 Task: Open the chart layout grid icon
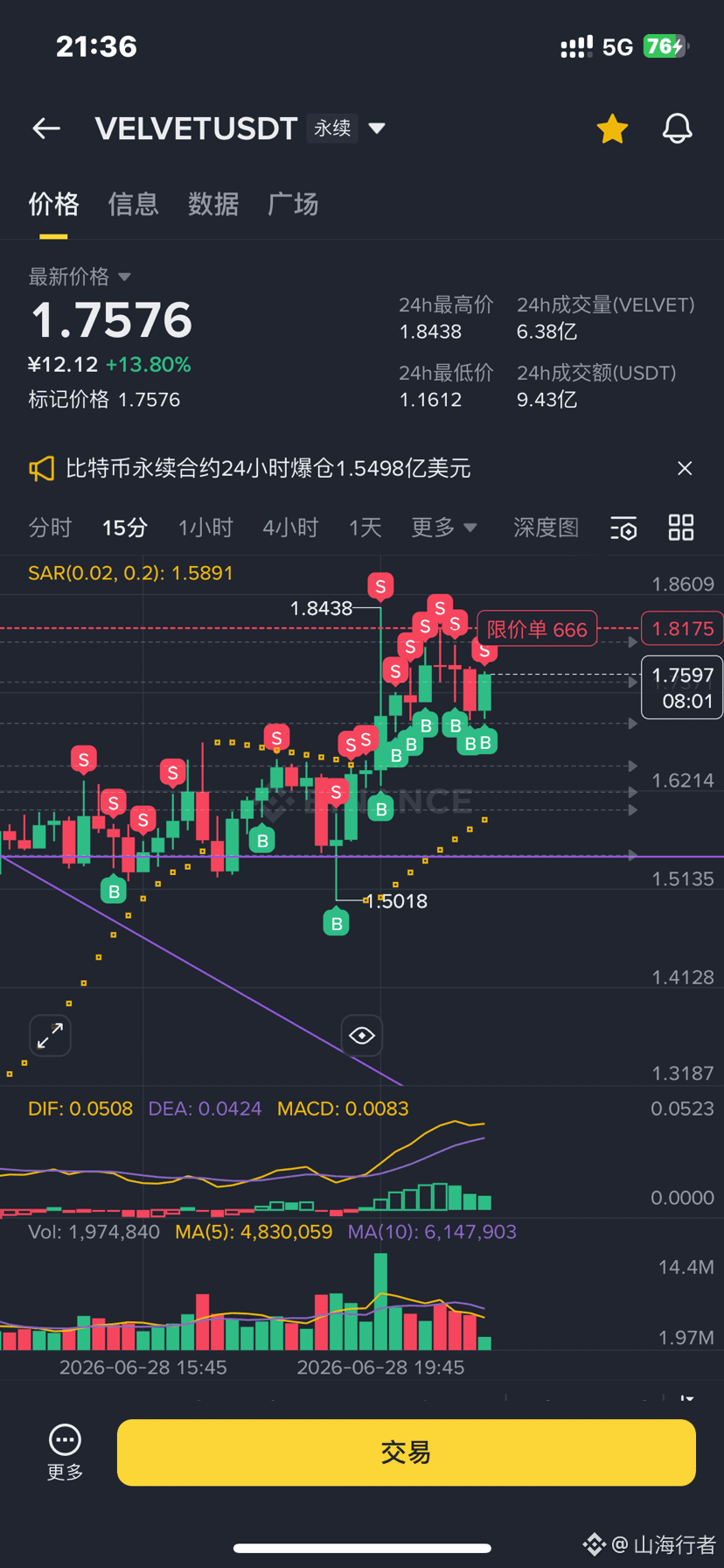tap(681, 528)
